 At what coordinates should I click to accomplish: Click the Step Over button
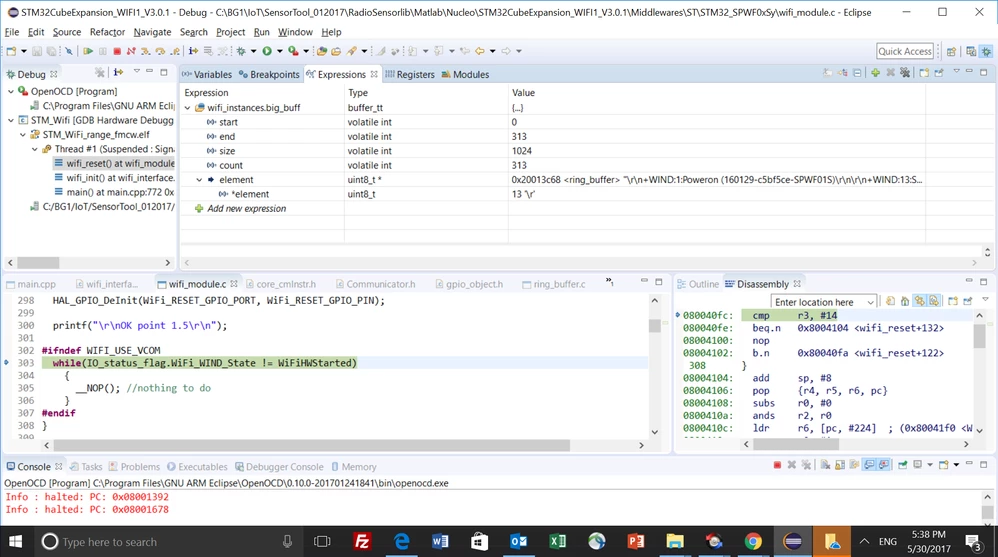coord(160,51)
